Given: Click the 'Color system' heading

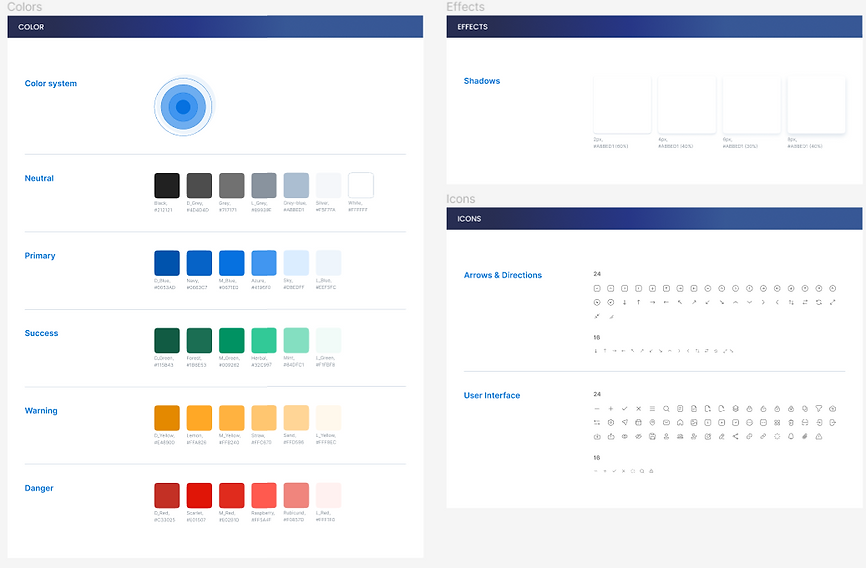Looking at the screenshot, I should (51, 83).
